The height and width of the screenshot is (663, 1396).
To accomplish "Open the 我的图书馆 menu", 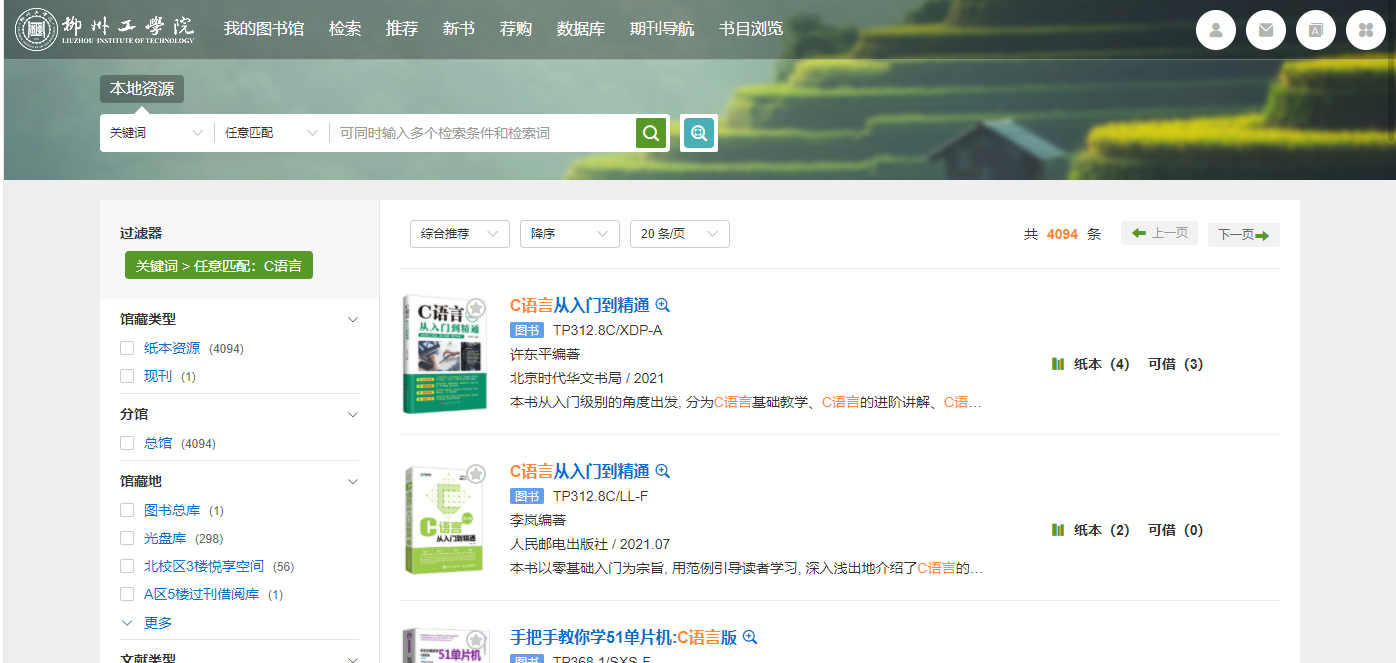I will pyautogui.click(x=264, y=29).
